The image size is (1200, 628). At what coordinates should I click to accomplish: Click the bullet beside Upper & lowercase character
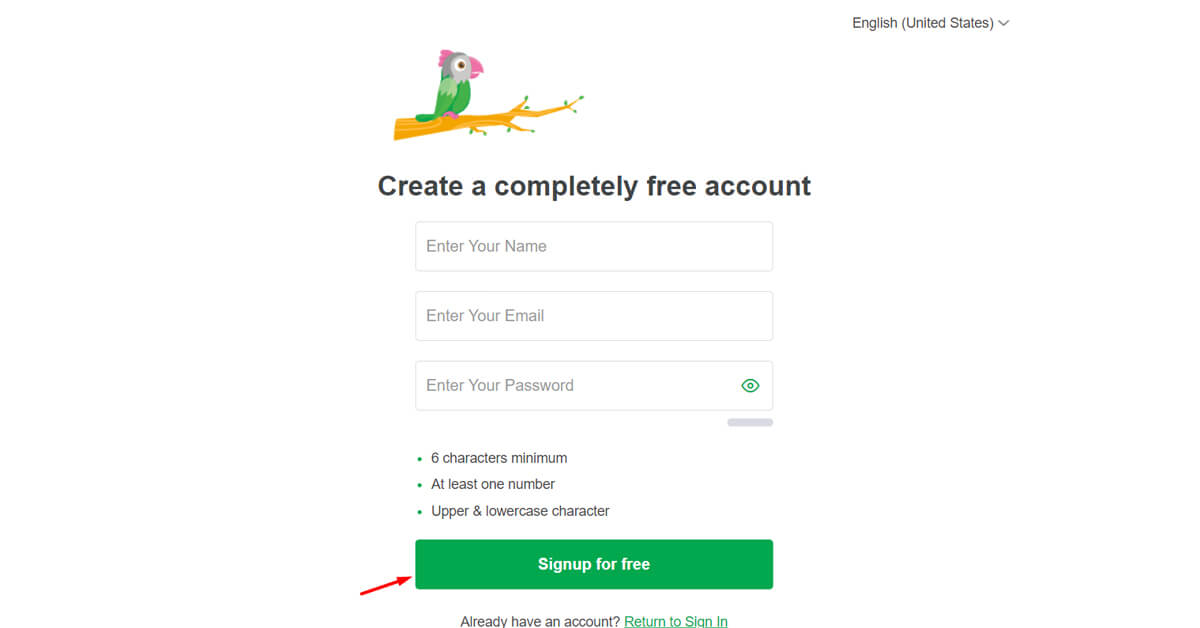tap(420, 512)
